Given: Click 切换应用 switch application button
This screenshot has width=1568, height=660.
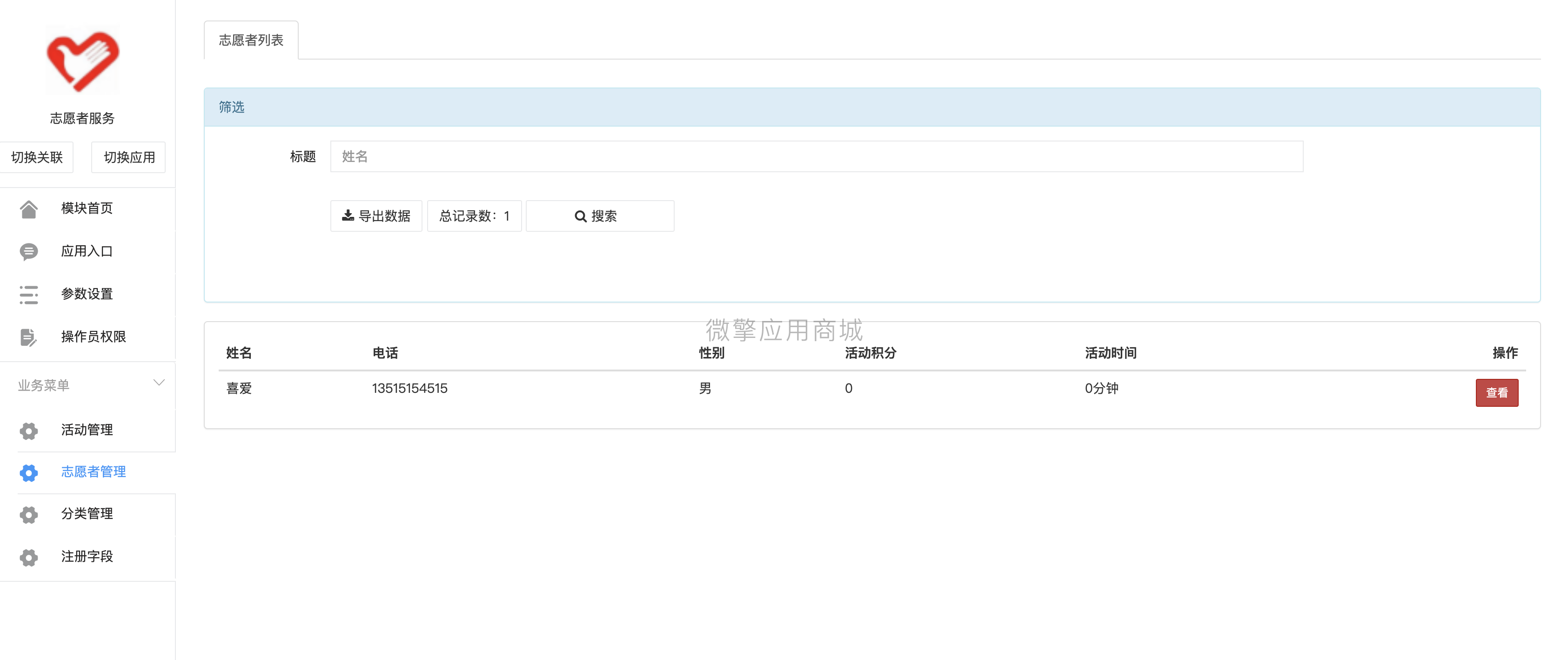Looking at the screenshot, I should (x=128, y=157).
